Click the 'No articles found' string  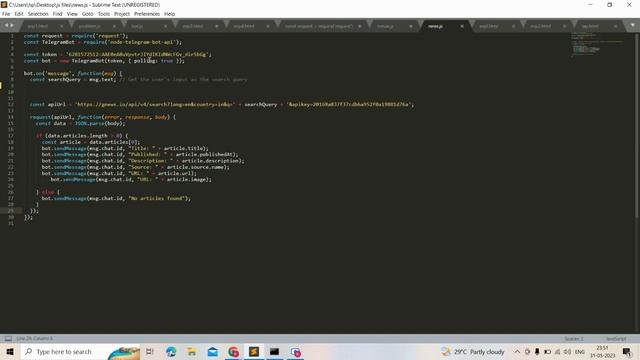point(157,198)
